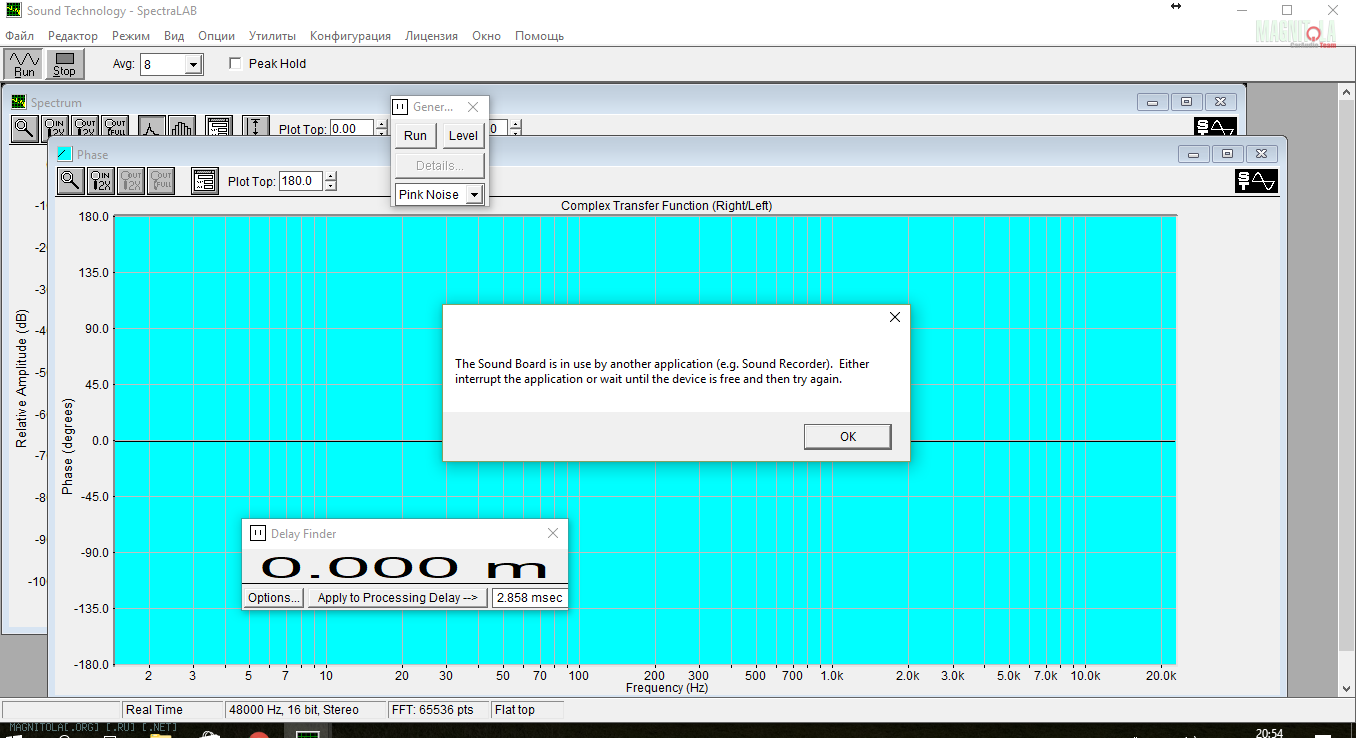Viewport: 1356px width, 738px height.
Task: Click the '0.000 m' Delay Finder readout
Action: (404, 567)
